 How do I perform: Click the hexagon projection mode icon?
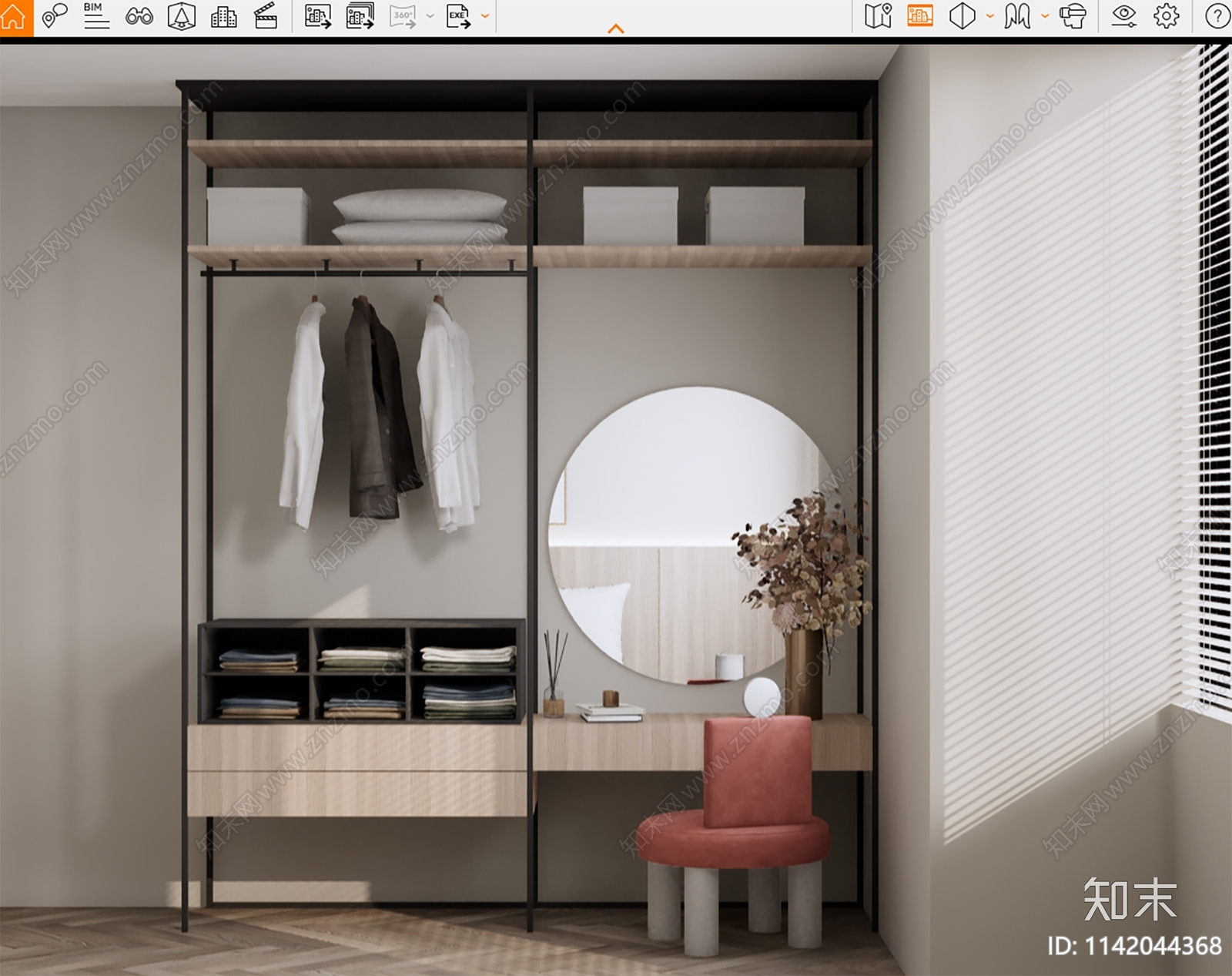(962, 16)
